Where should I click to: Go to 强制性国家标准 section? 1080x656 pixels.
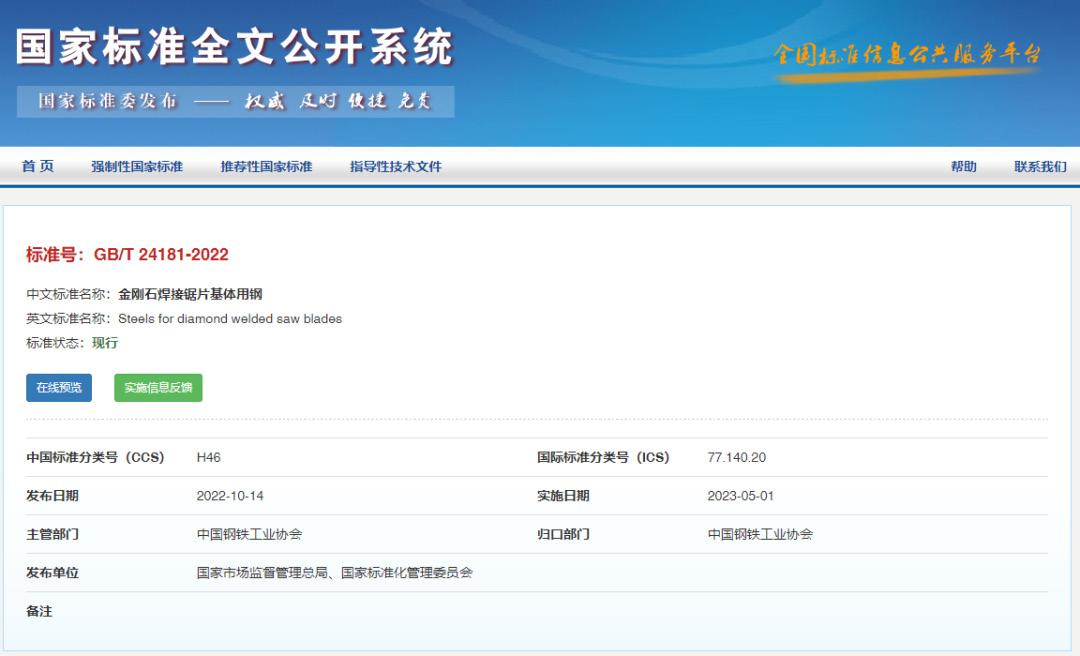137,167
